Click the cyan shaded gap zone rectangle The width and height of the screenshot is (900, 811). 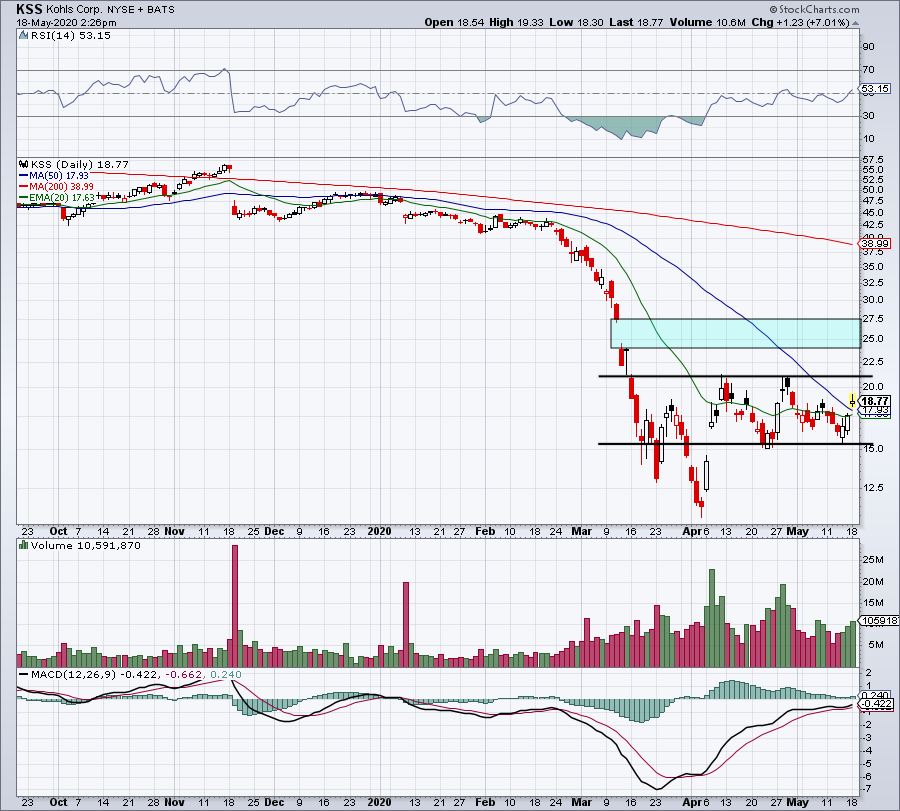pos(735,333)
